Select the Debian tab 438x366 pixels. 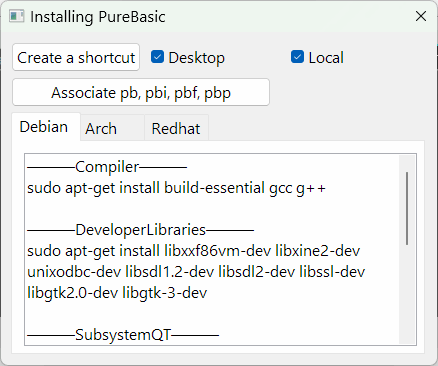[46, 127]
